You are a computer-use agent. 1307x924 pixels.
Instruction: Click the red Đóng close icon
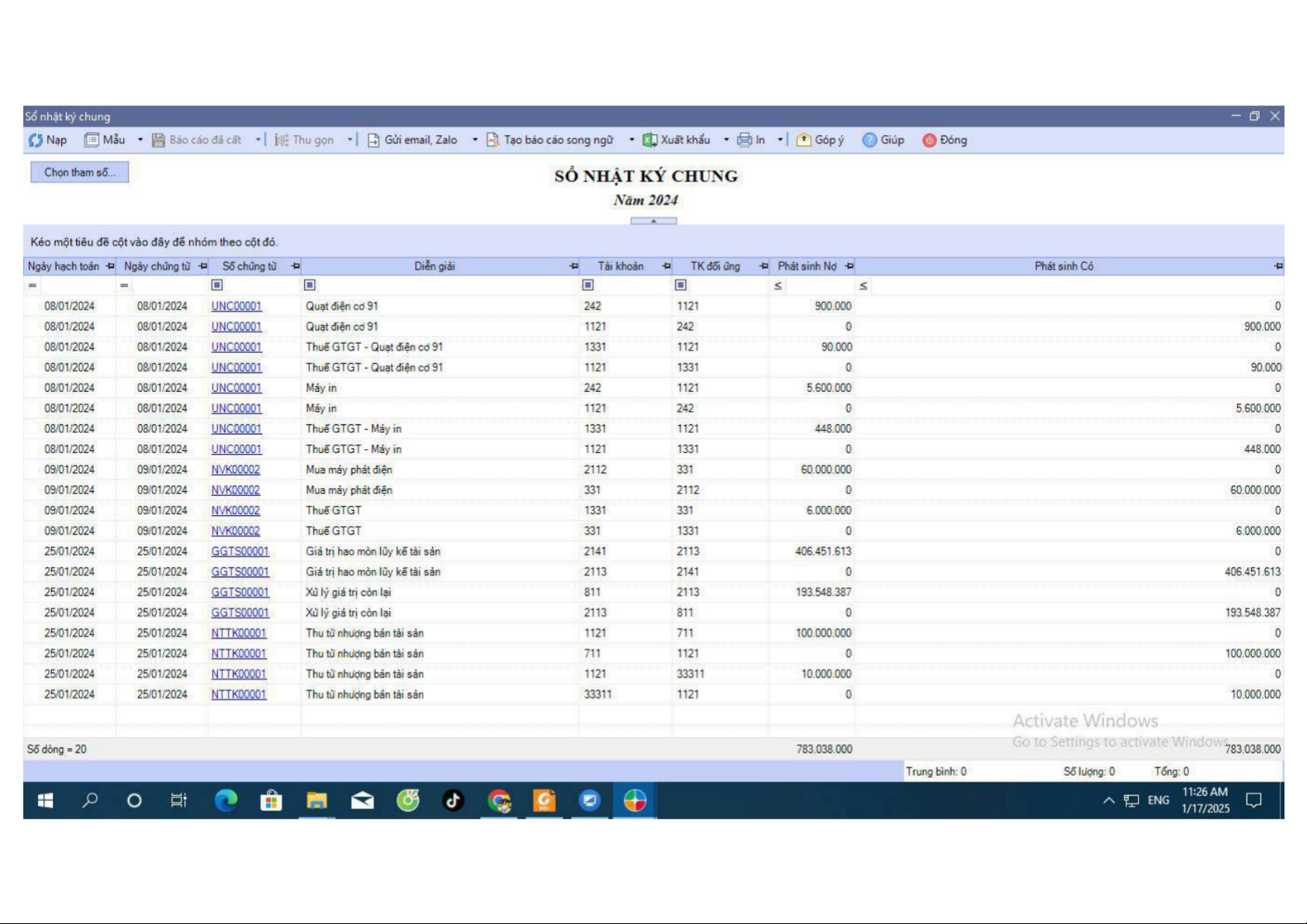coord(929,140)
